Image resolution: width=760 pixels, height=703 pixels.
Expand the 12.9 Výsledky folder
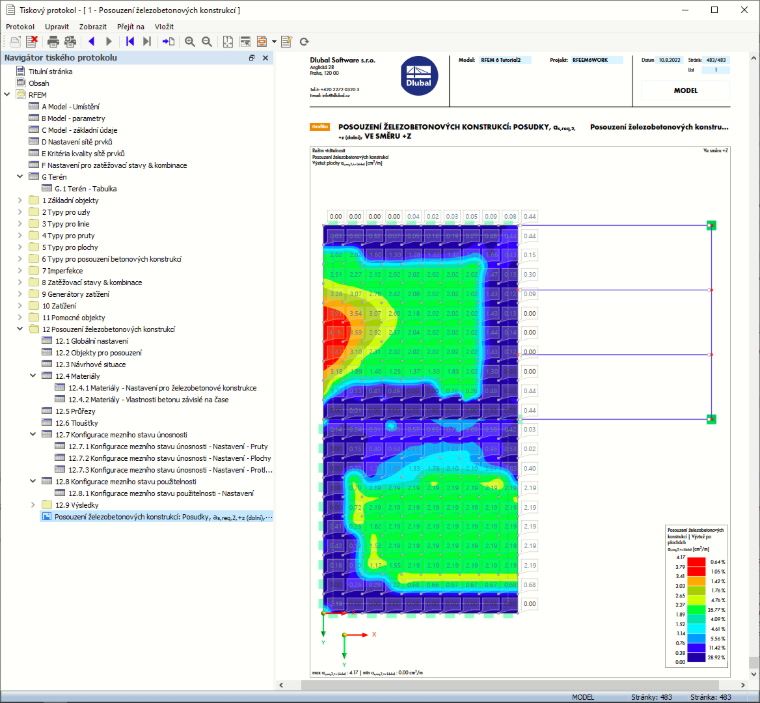coord(33,505)
